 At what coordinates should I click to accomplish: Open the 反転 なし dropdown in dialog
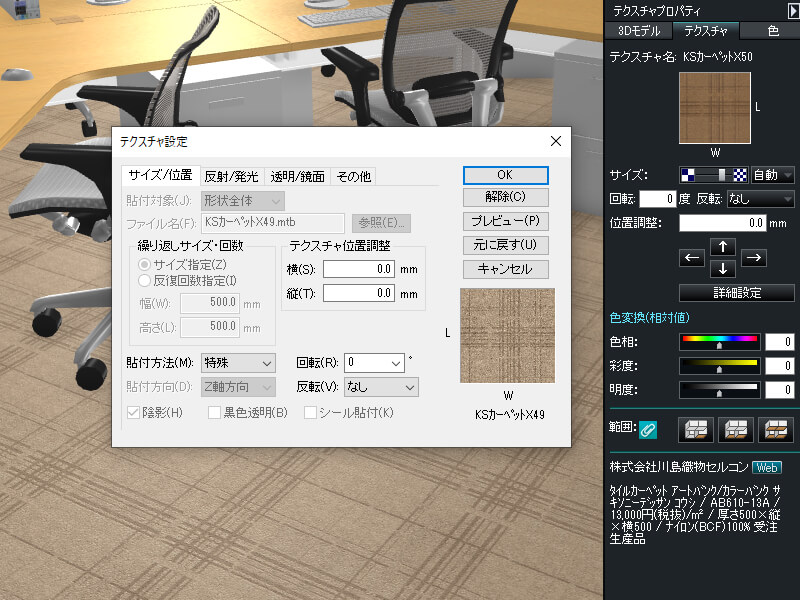tap(381, 387)
